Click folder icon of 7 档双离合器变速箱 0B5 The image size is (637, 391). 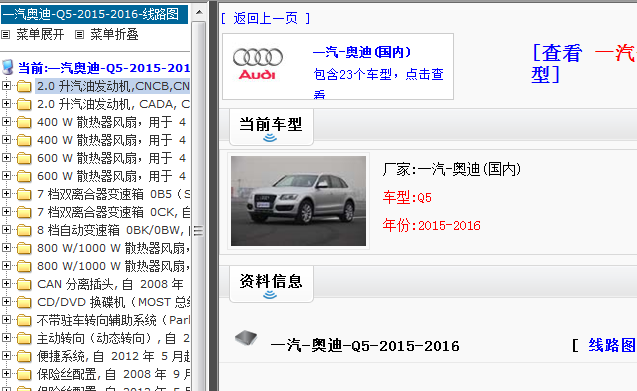point(24,194)
